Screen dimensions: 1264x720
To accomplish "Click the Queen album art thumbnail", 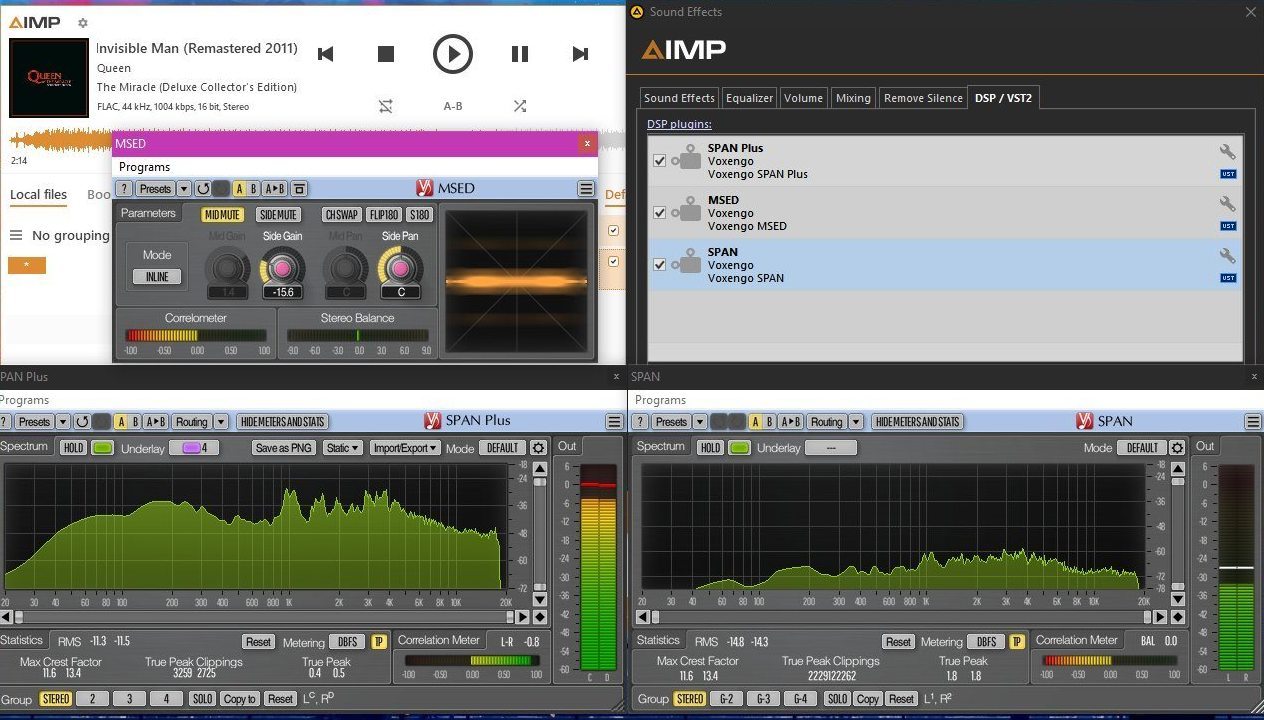I will coord(49,78).
